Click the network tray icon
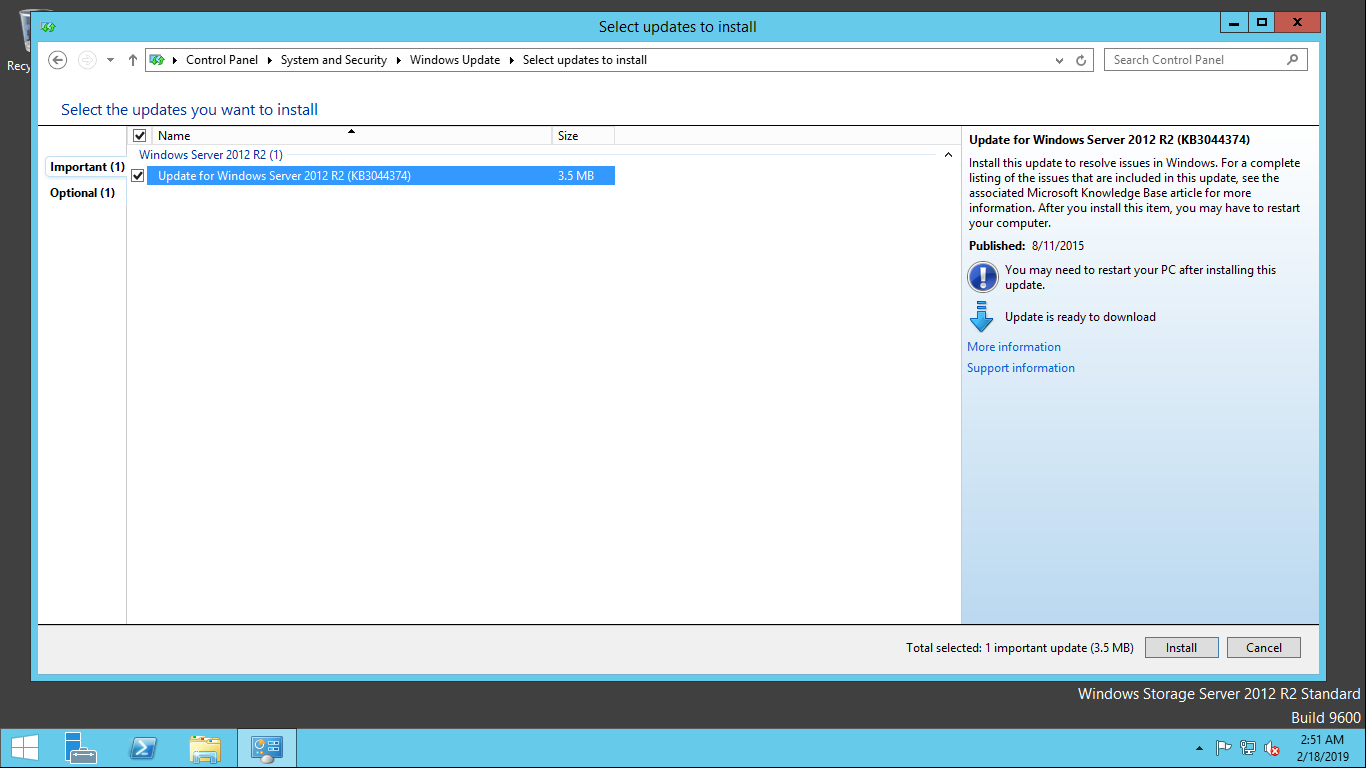The image size is (1366, 768). [1248, 748]
